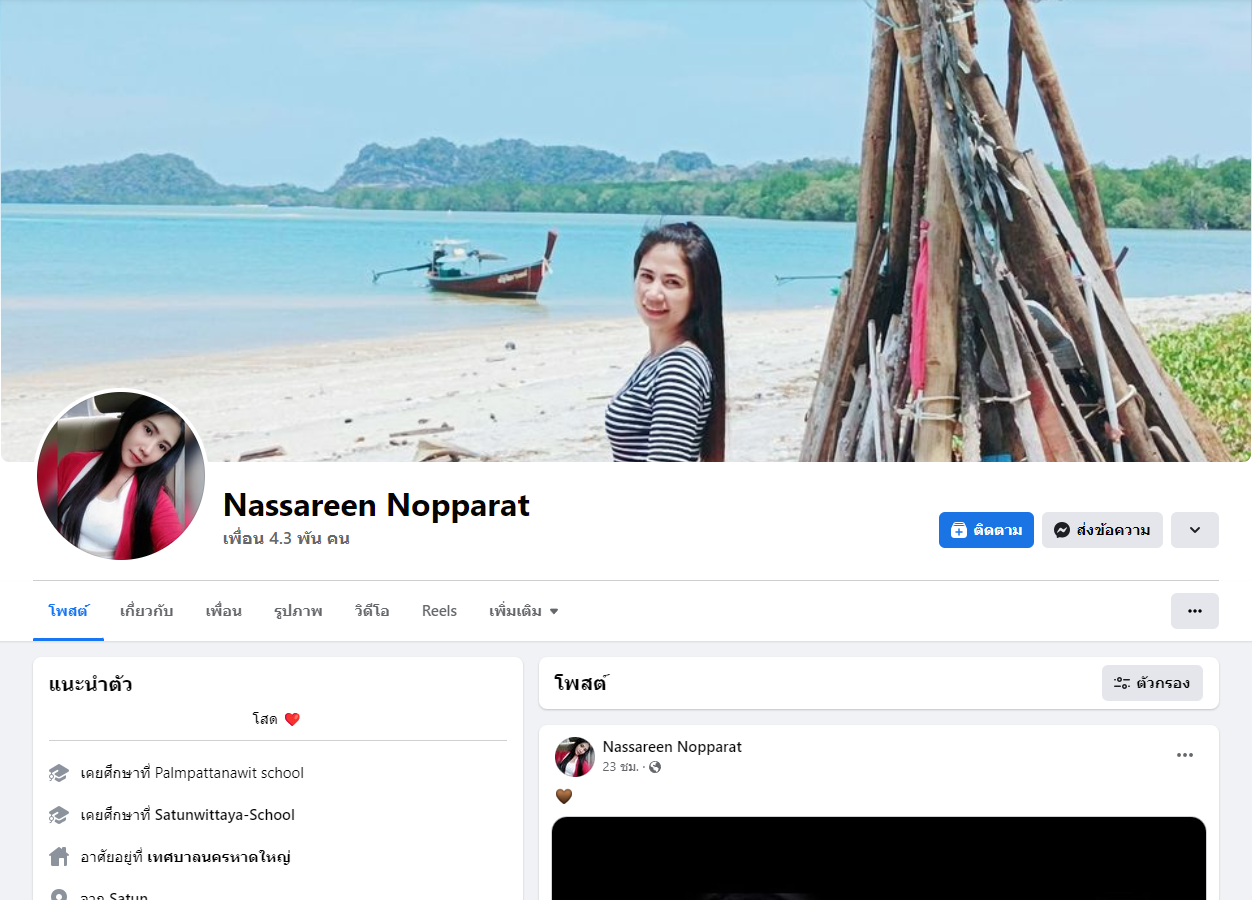
Task: Select the โพสต์ tab
Action: (x=68, y=611)
